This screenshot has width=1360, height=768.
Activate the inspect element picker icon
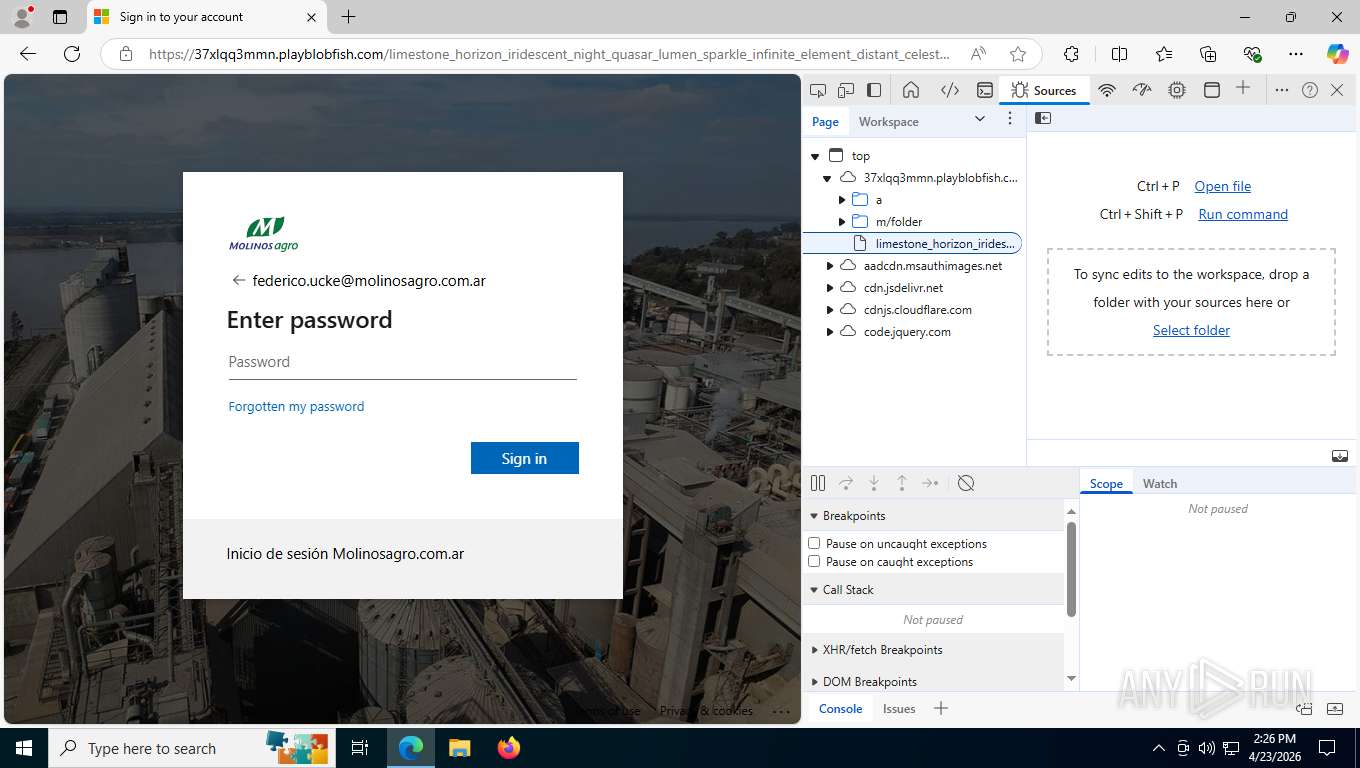(818, 90)
